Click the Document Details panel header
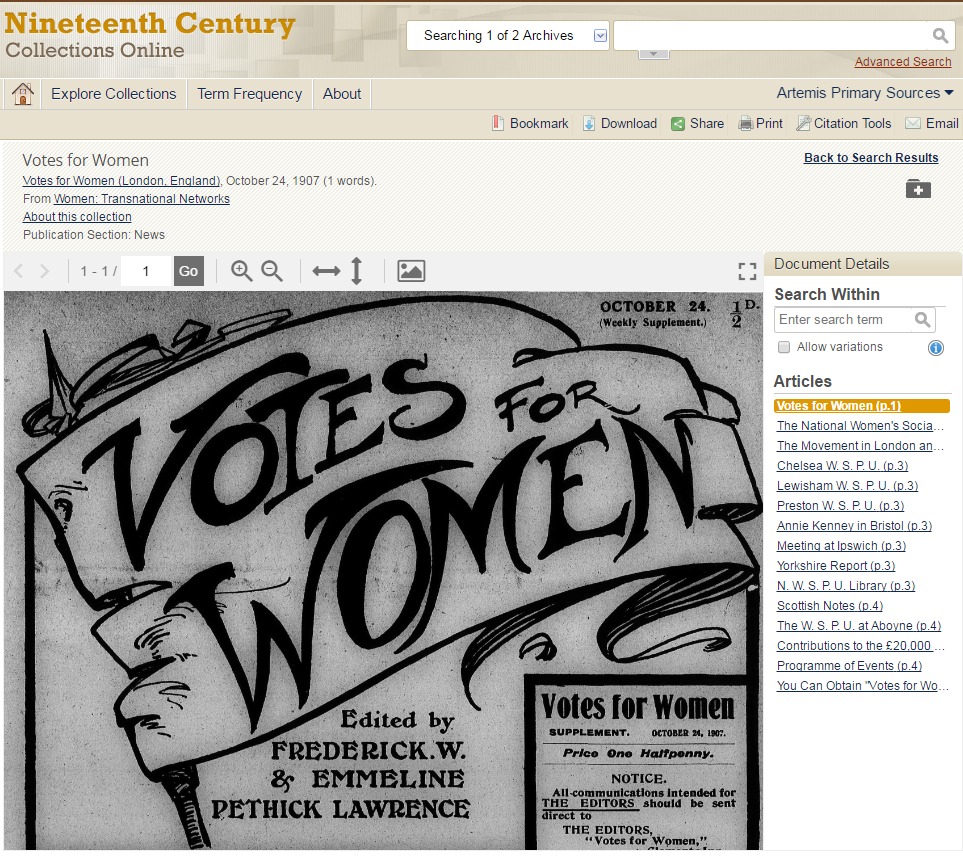963x856 pixels. (863, 264)
